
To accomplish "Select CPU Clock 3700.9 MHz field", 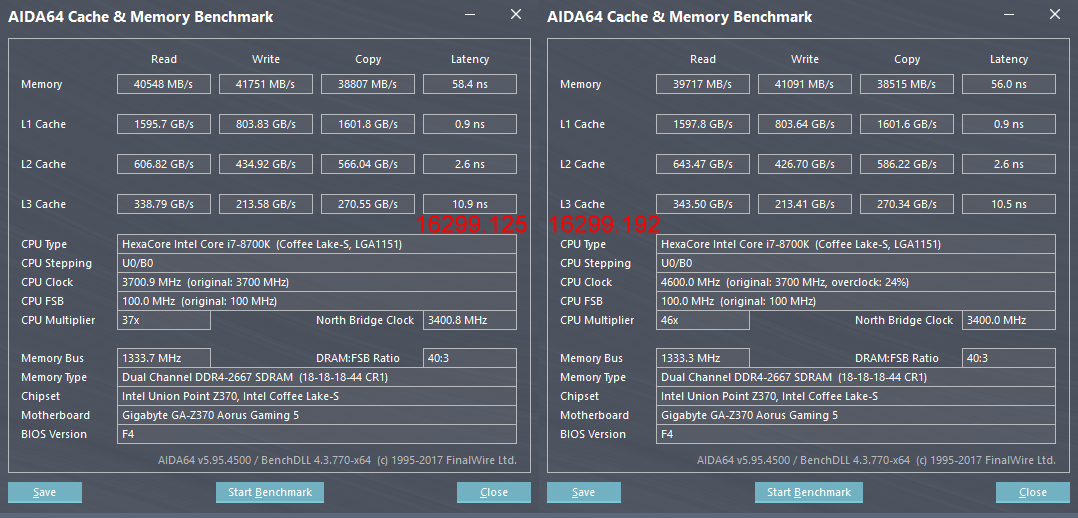I will (x=317, y=282).
